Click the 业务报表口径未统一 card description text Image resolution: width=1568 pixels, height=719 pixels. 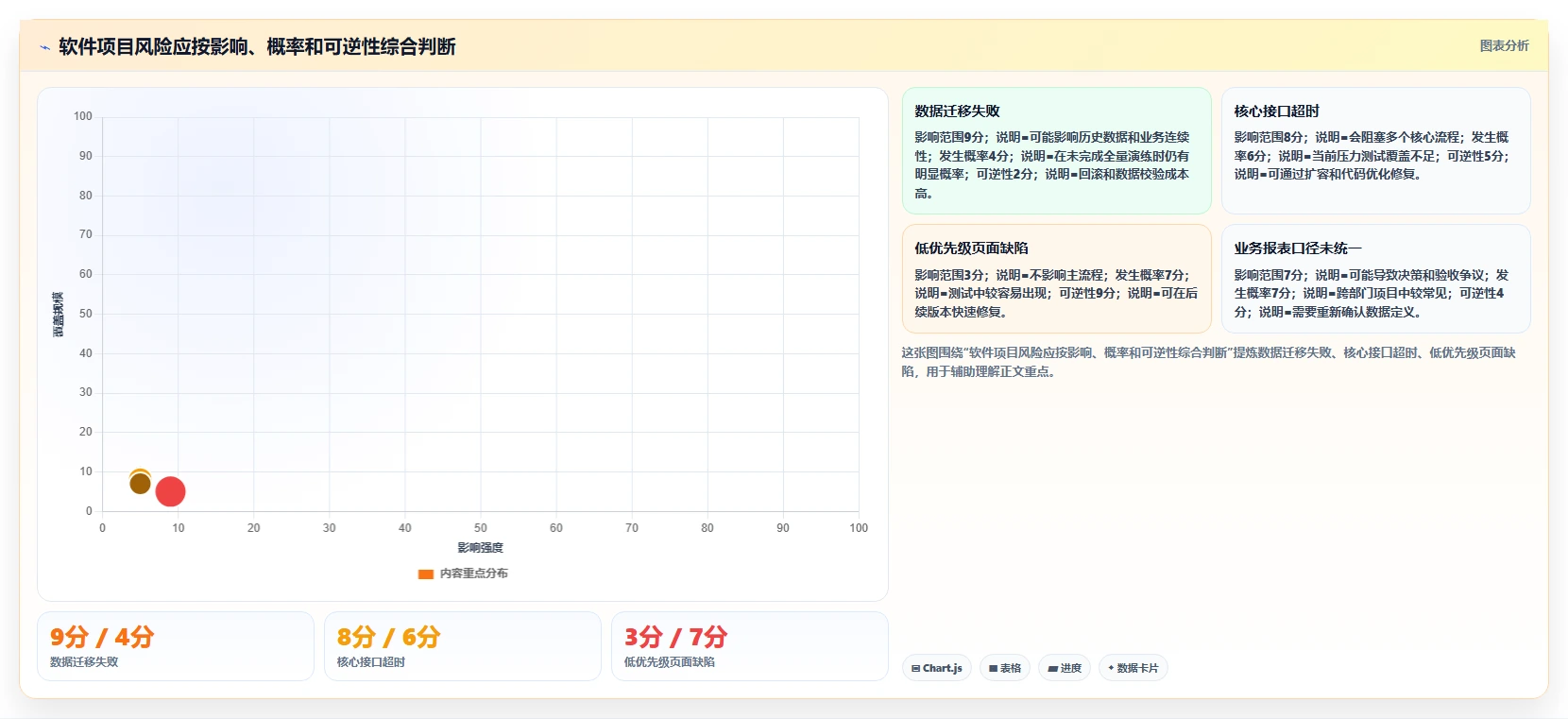(1372, 293)
